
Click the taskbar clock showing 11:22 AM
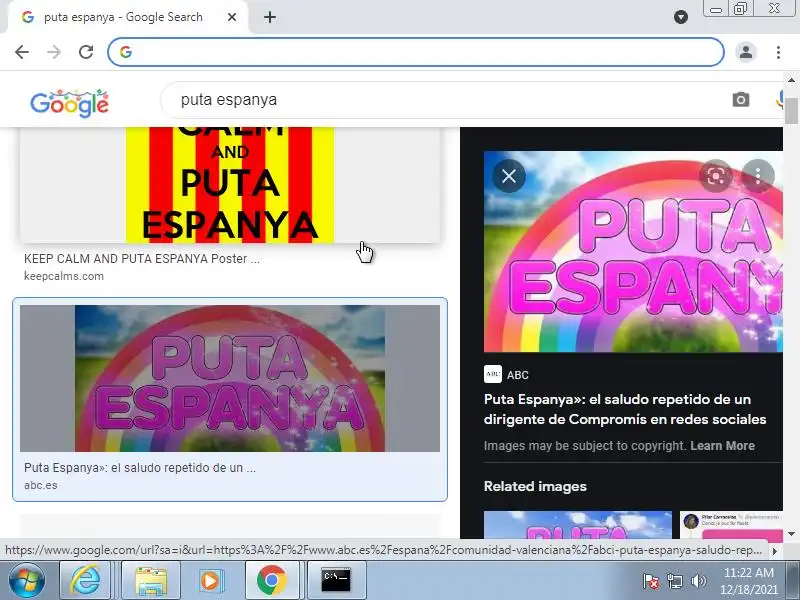pos(748,581)
